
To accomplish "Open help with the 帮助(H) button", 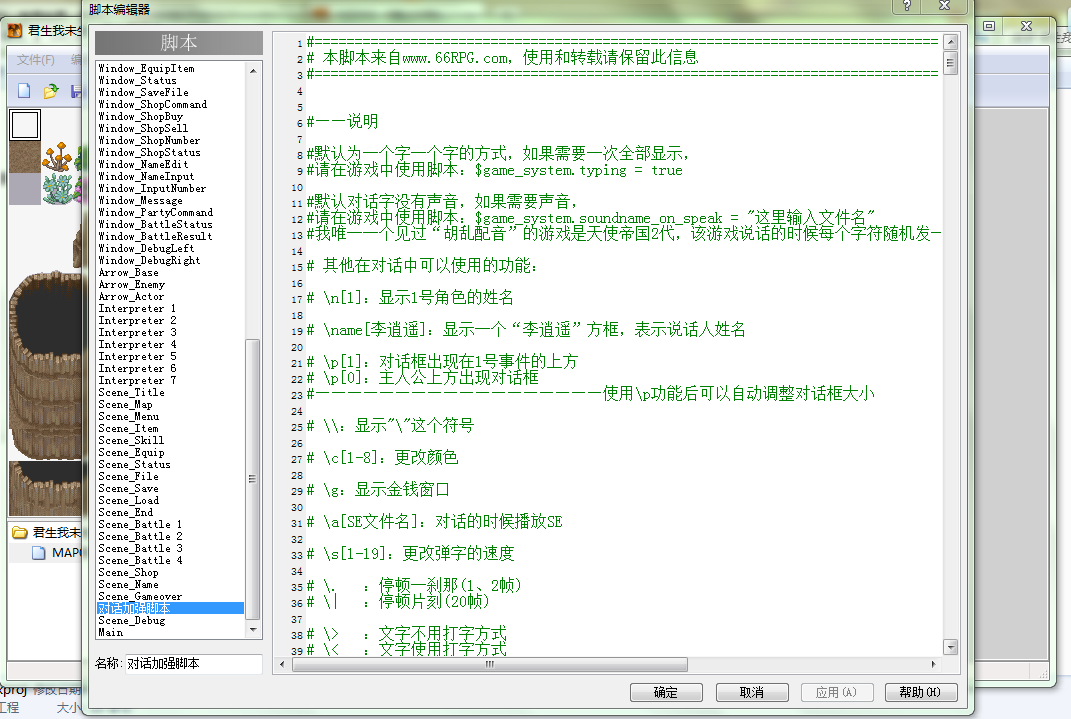I will coord(921,692).
